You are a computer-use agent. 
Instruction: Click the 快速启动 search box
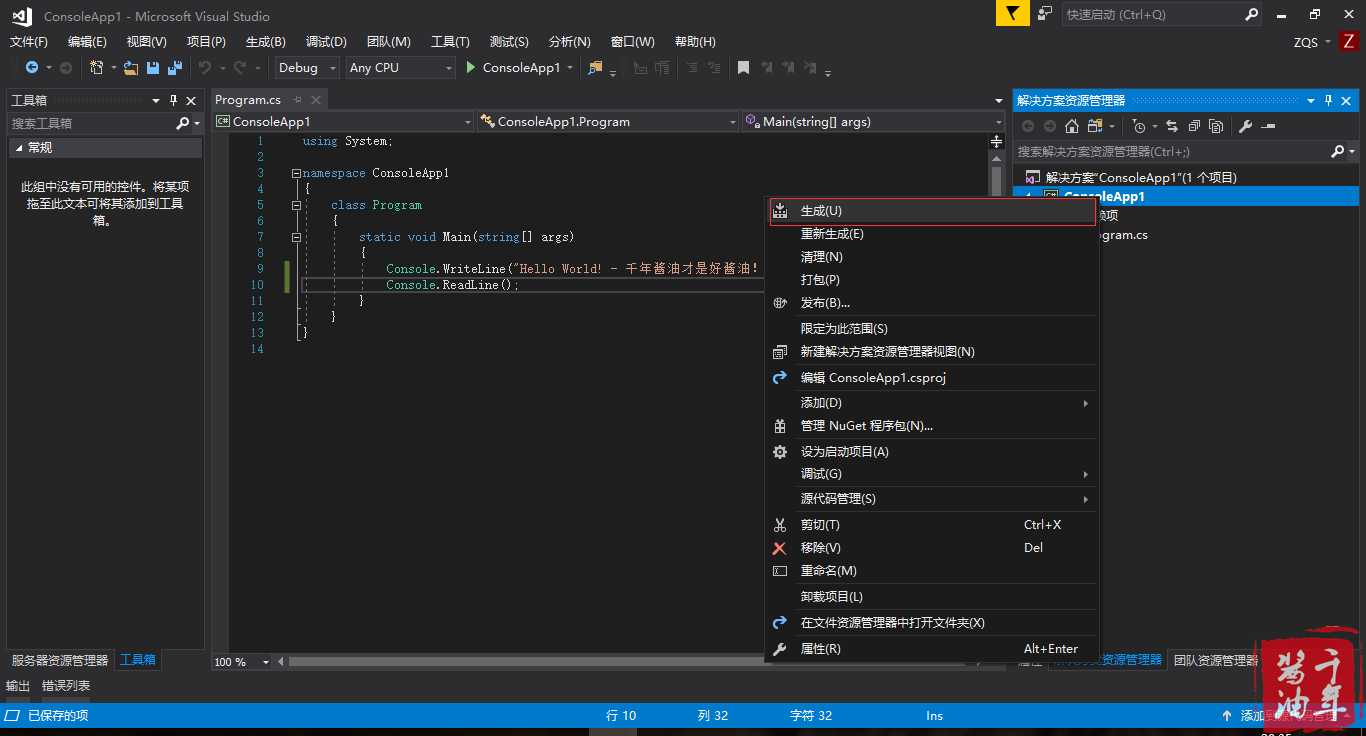pos(1150,15)
